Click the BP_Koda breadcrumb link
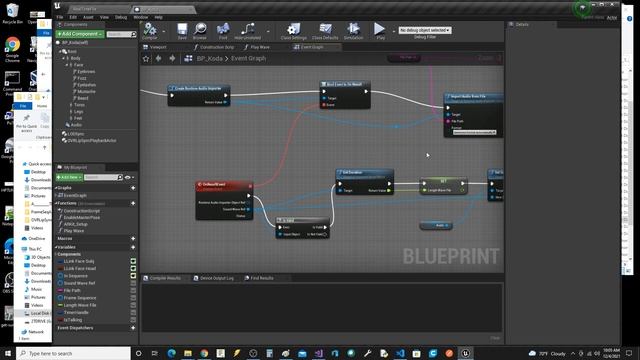Viewport: 640px width, 360px height. click(209, 59)
